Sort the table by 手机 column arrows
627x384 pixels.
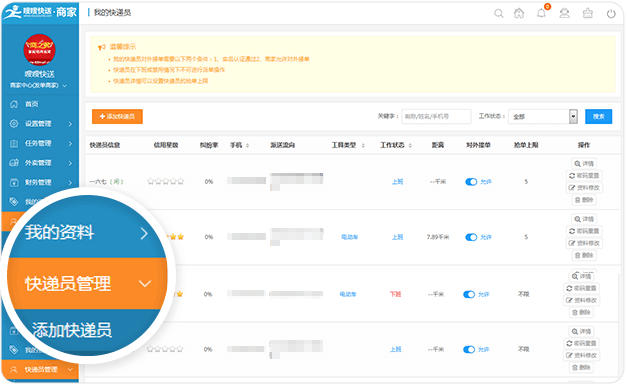click(248, 146)
